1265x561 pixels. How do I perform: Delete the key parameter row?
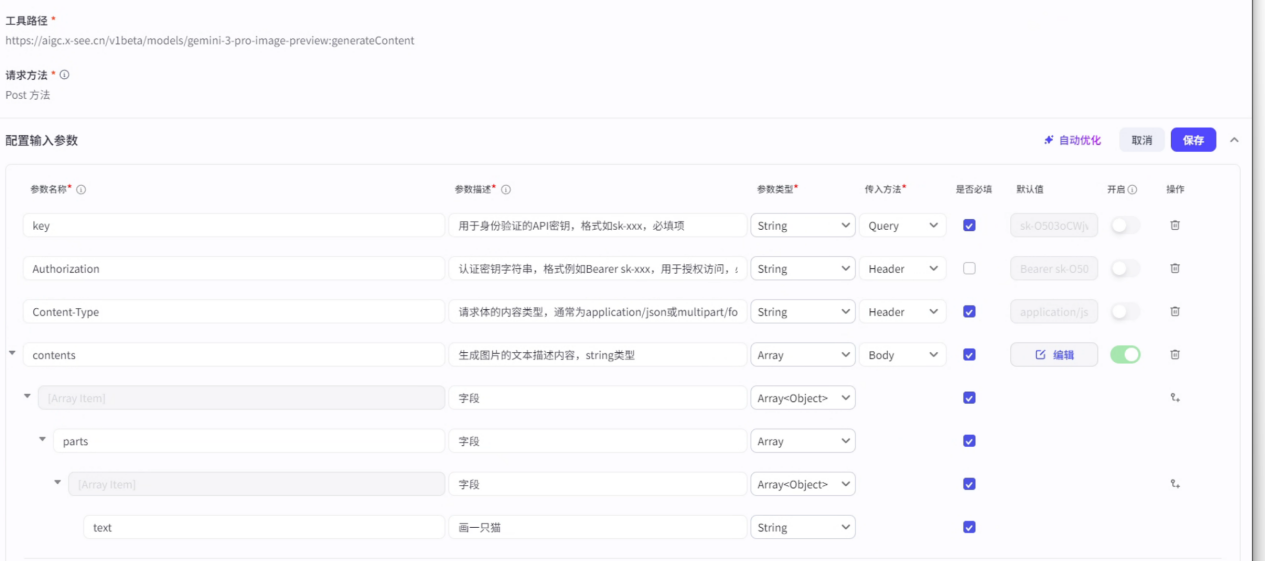1175,225
